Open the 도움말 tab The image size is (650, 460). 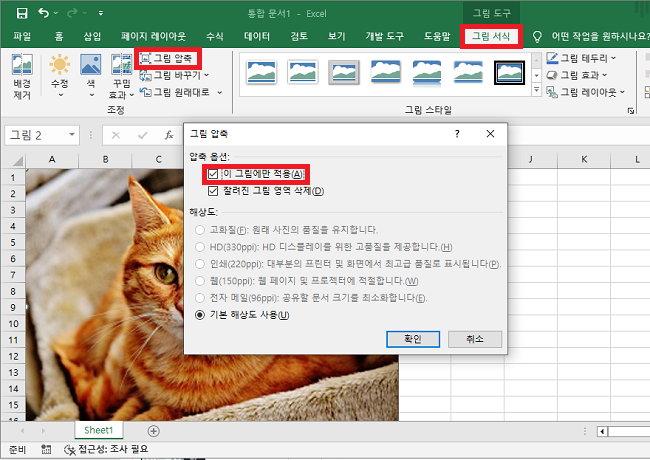point(437,36)
